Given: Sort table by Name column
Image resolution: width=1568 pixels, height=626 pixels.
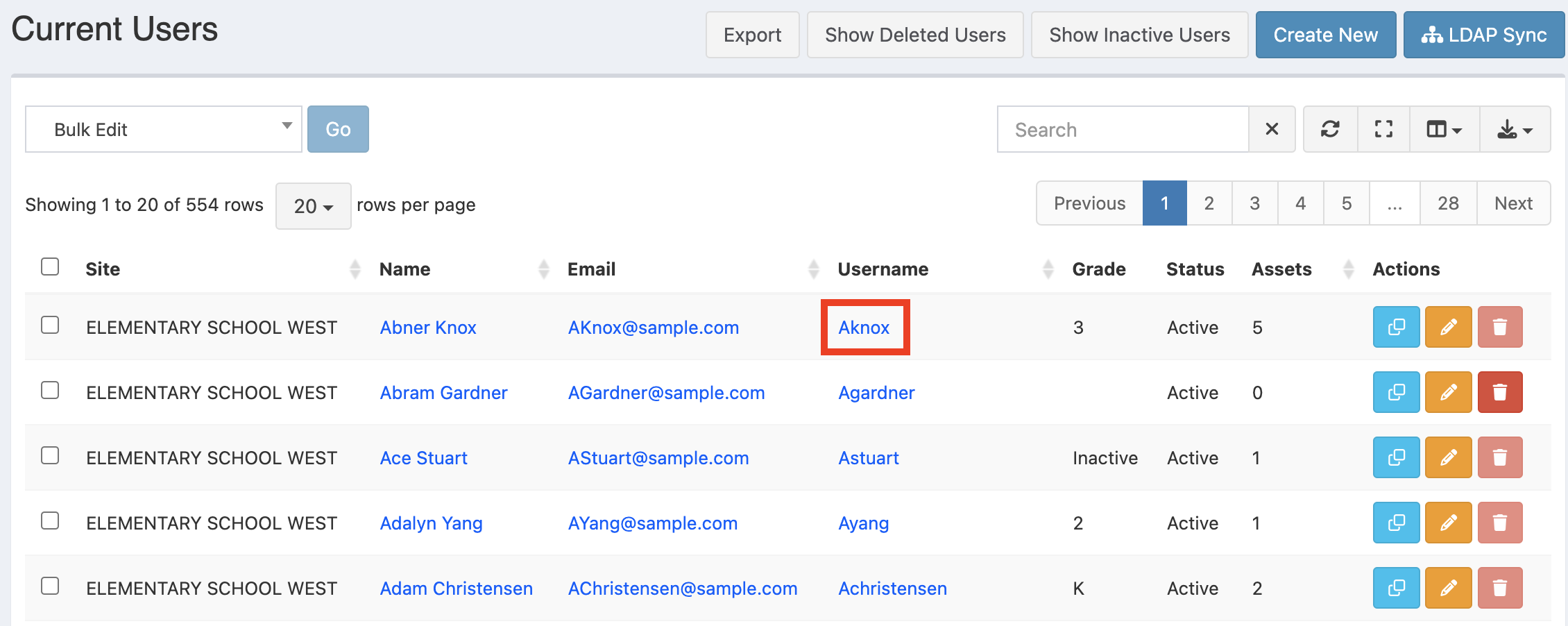Looking at the screenshot, I should click(404, 269).
